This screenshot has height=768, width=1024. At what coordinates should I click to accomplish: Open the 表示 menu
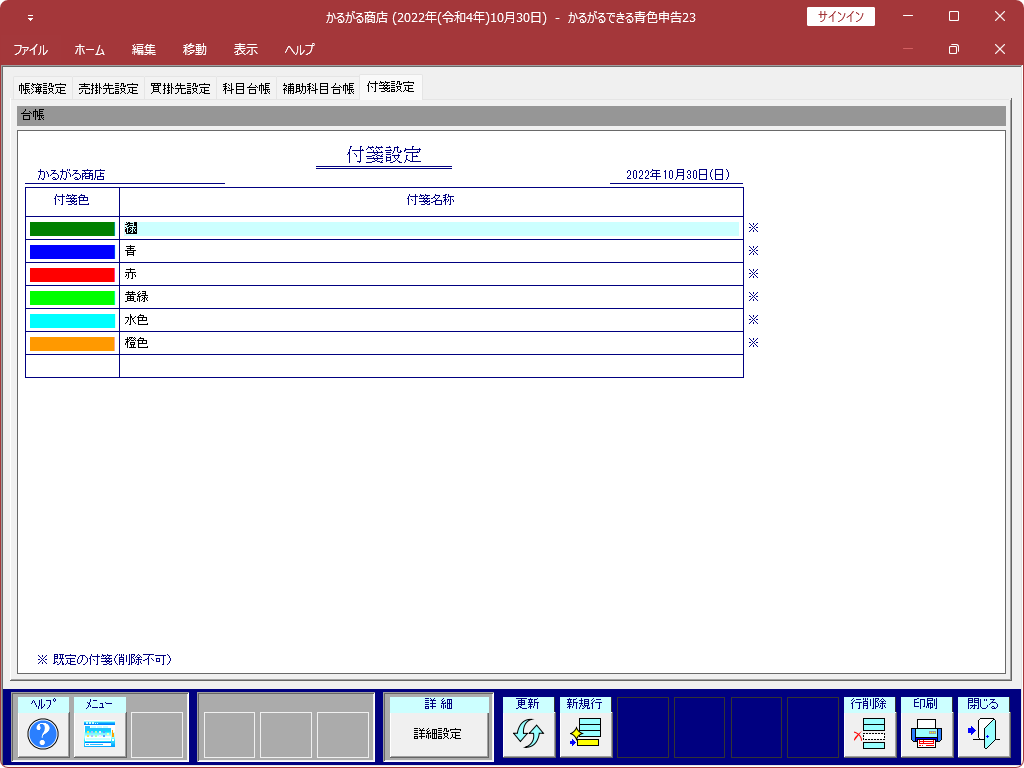[x=246, y=50]
